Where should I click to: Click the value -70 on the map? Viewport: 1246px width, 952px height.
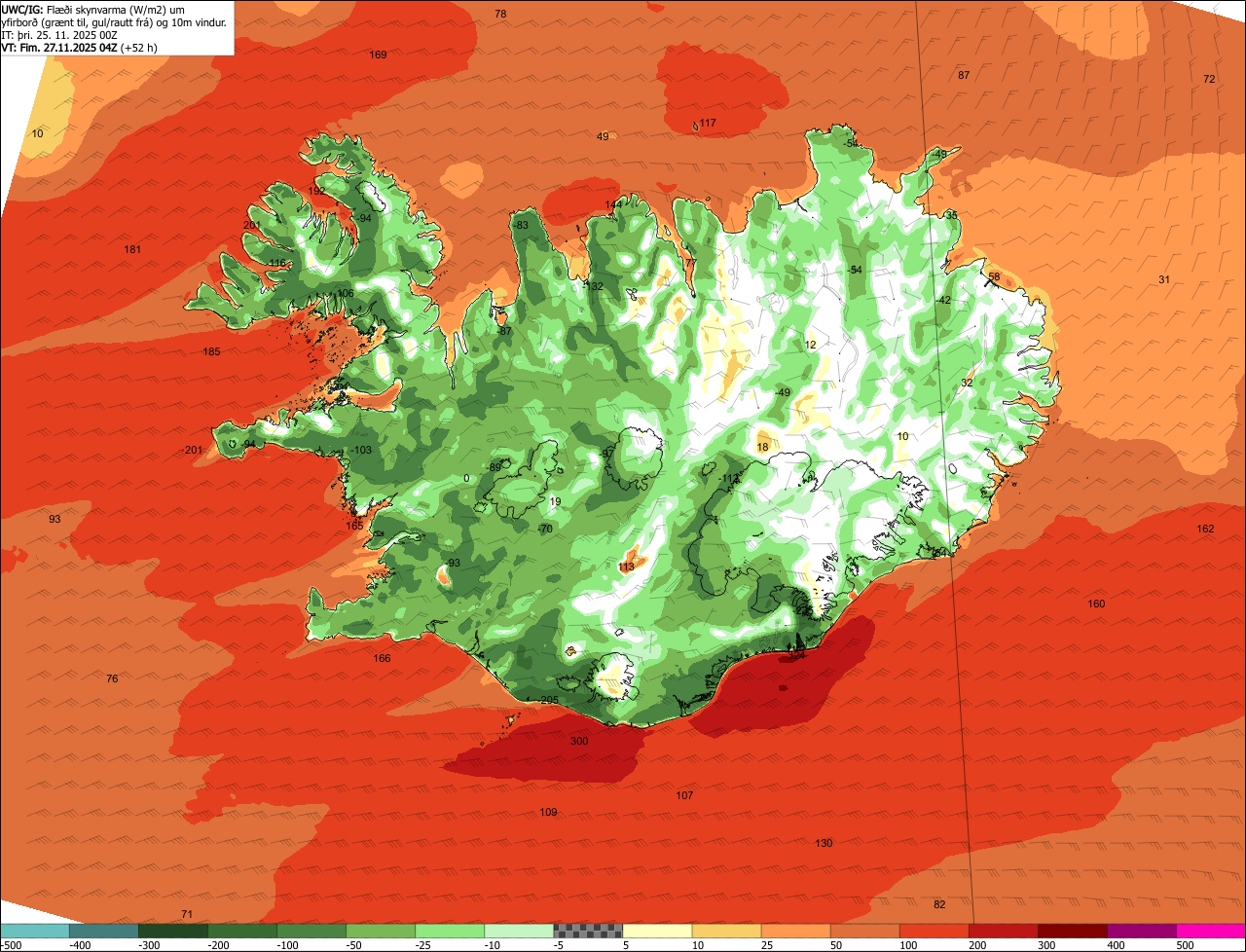coord(544,529)
